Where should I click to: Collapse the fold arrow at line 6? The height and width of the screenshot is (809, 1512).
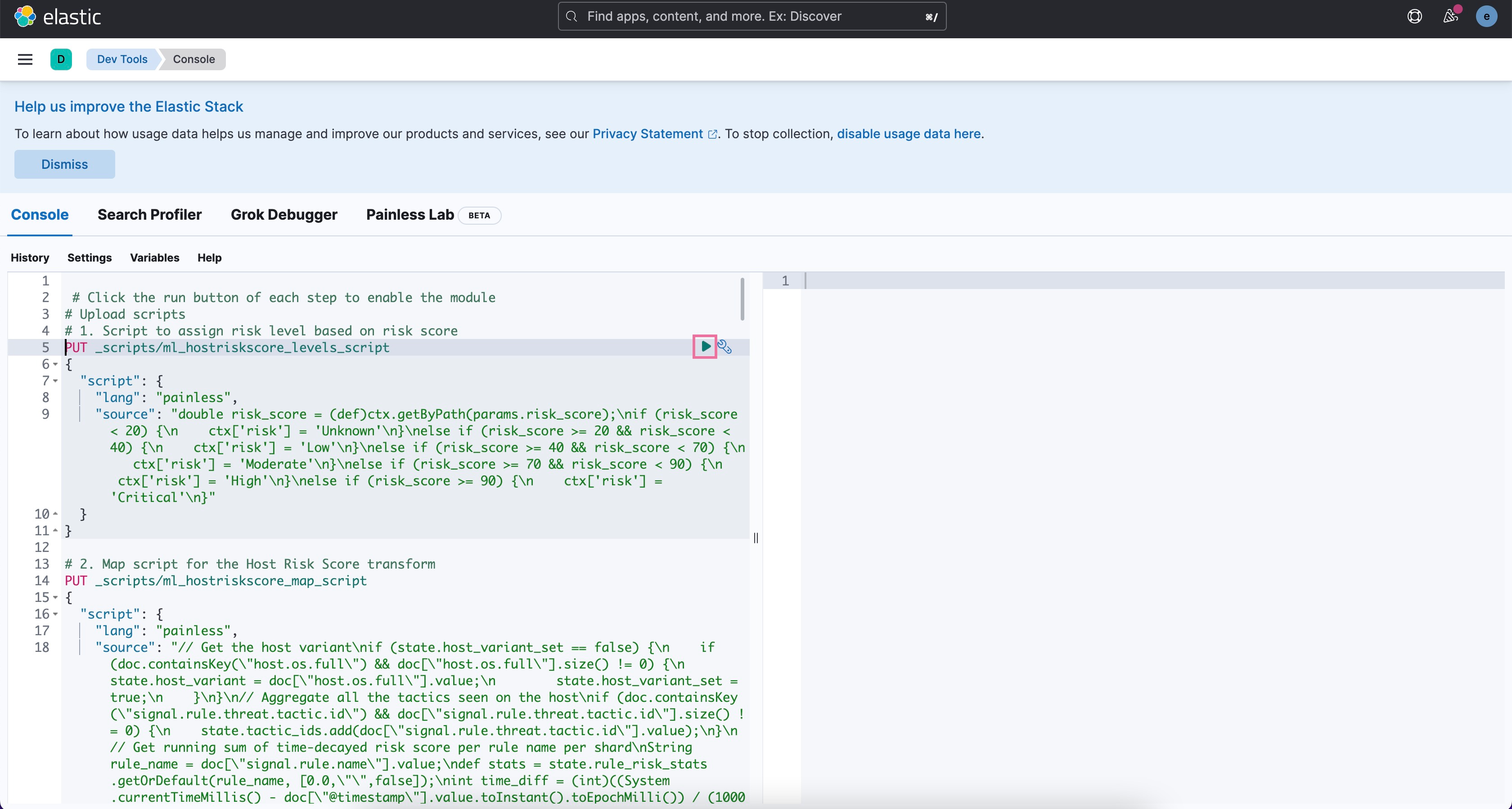[x=55, y=364]
